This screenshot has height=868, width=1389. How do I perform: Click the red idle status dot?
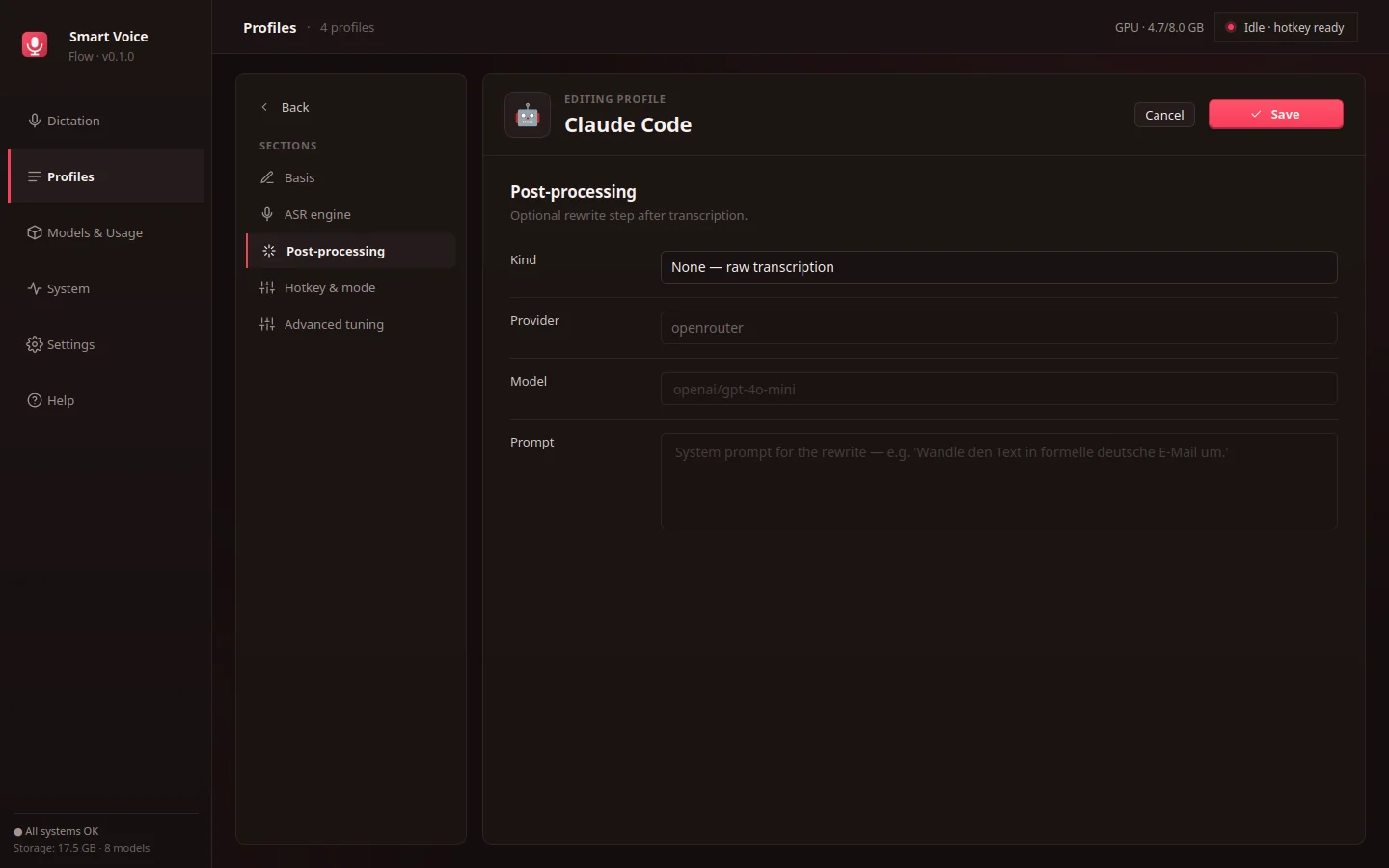tap(1231, 27)
